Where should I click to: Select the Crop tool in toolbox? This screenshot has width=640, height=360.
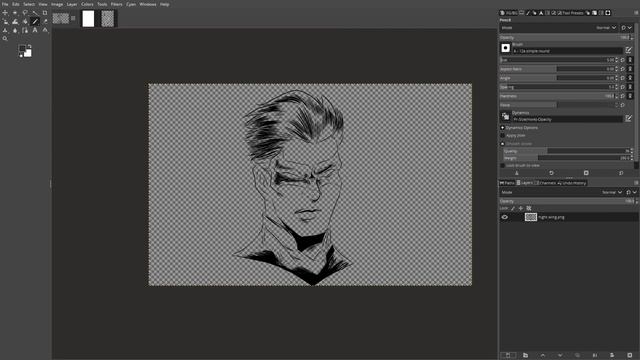(x=45, y=13)
